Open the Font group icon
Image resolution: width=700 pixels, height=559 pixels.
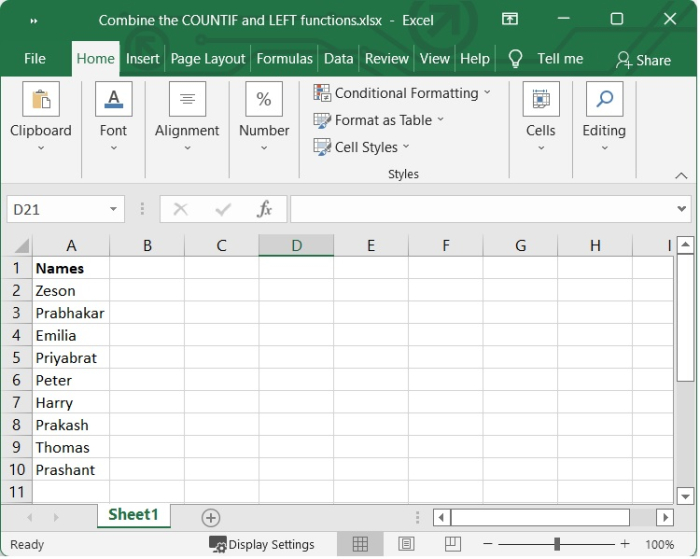tap(114, 99)
